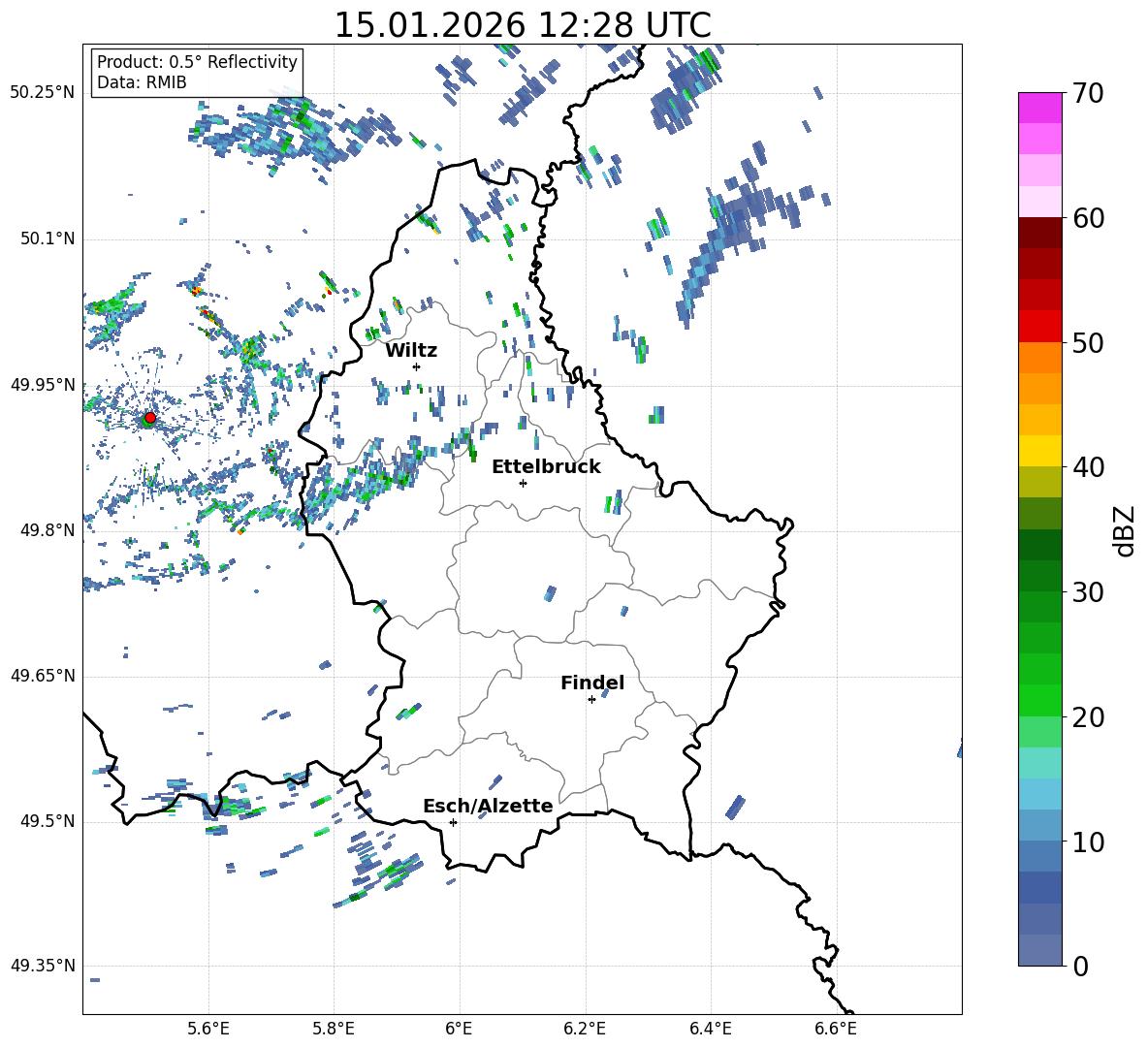Select the Findel city label
This screenshot has width=1148, height=1048.
click(x=592, y=683)
